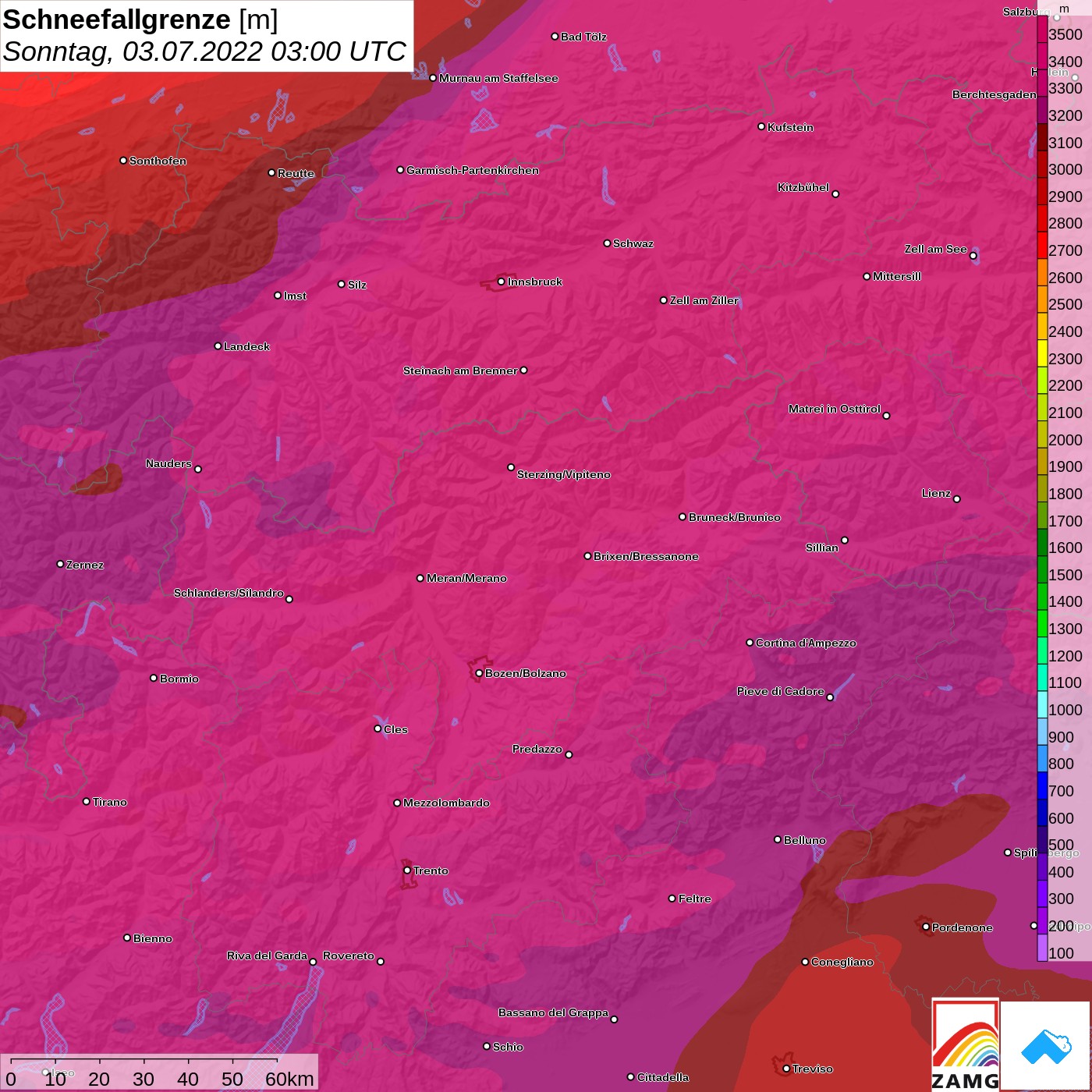
Task: Click the Matrei in Osttirol label
Action: pyautogui.click(x=835, y=409)
